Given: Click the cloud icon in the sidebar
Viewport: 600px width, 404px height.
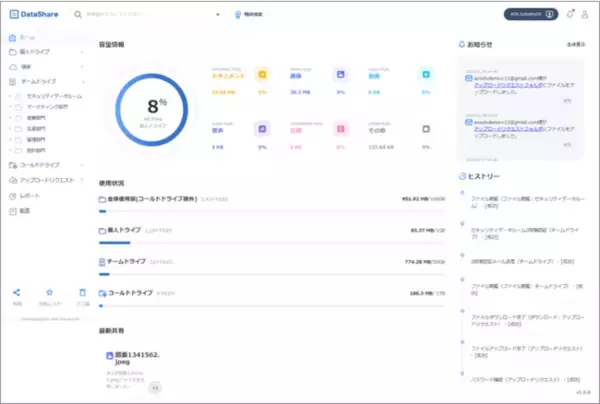Looking at the screenshot, I should pyautogui.click(x=13, y=67).
